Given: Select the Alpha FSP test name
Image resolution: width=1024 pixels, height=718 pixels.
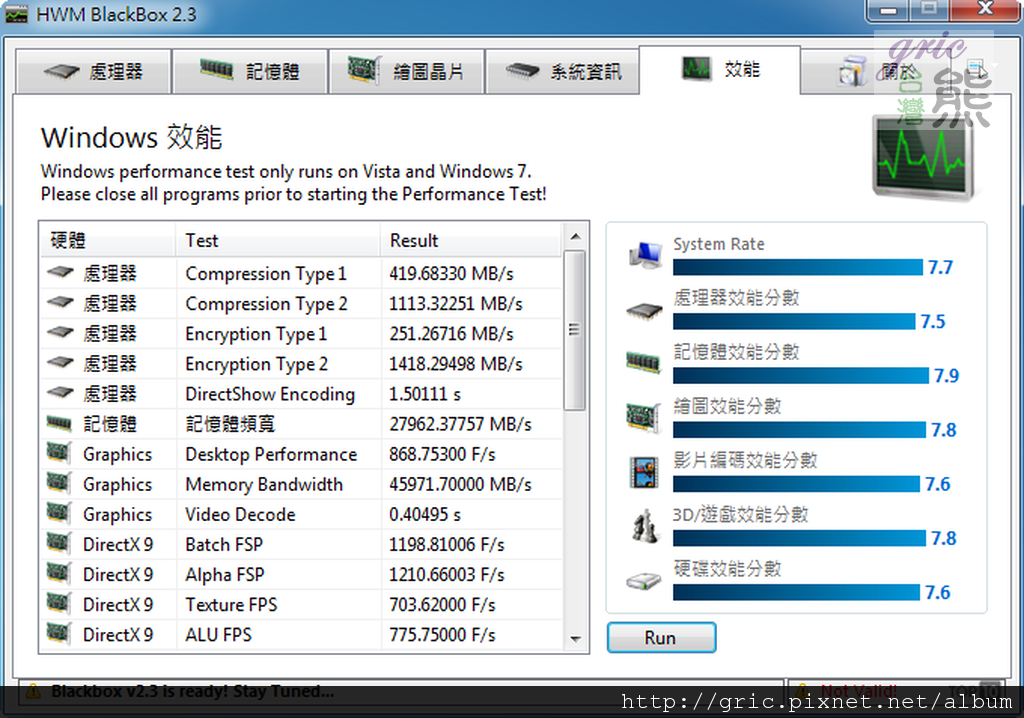Looking at the screenshot, I should tap(225, 574).
